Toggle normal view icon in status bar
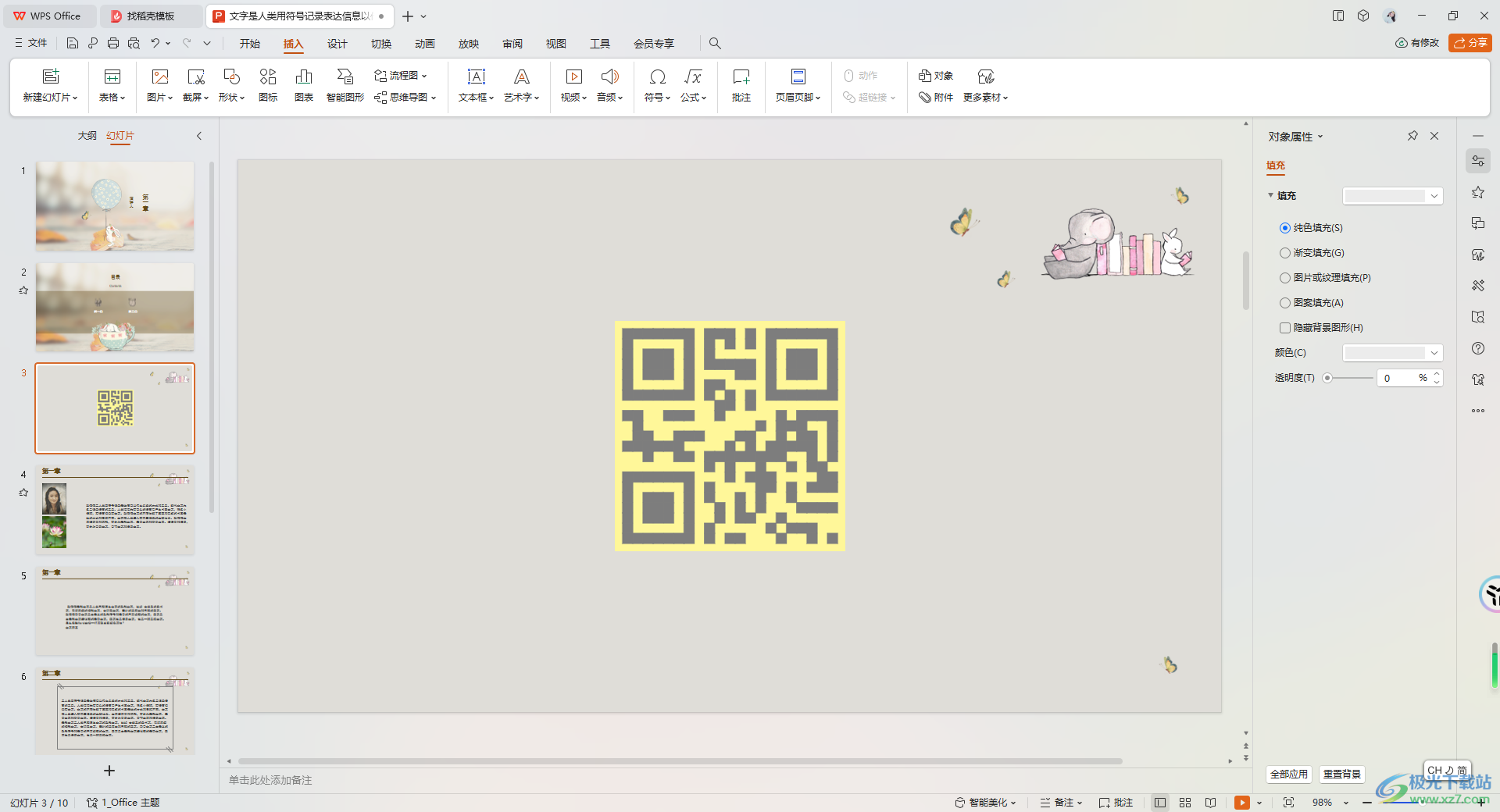 (1160, 803)
